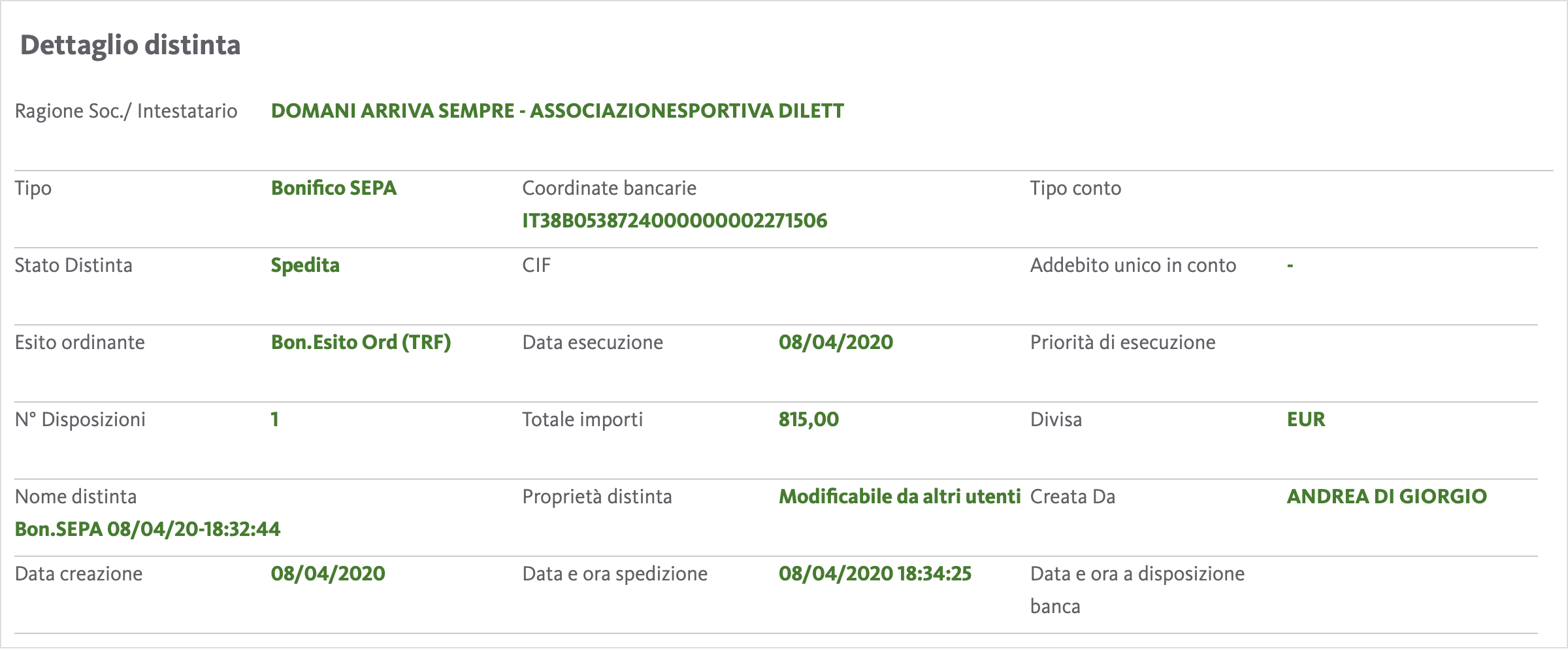Screen dimensions: 1568x651
Task: Click the total amount 815,00
Action: coord(809,420)
